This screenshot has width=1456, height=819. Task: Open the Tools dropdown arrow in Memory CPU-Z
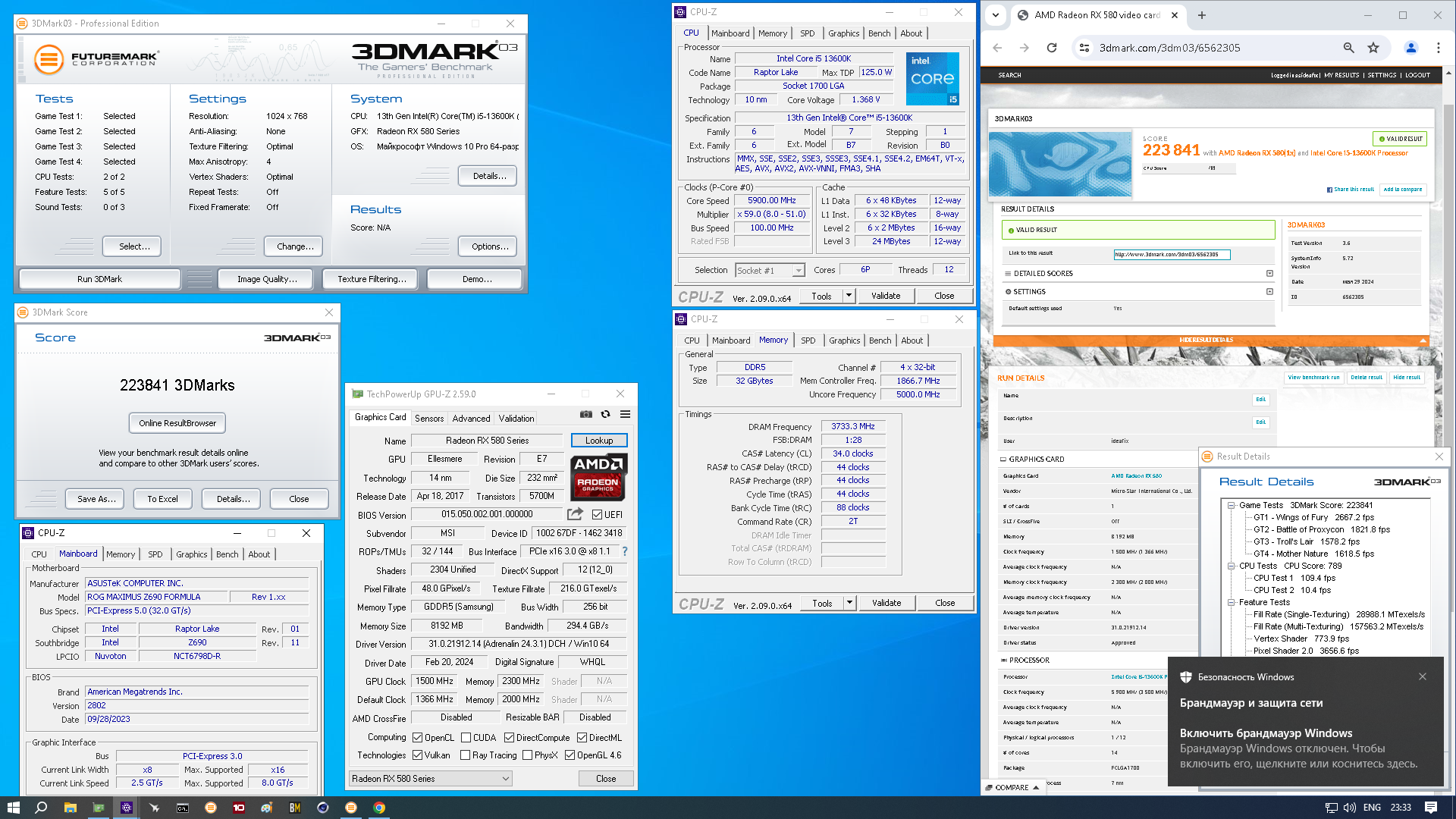coord(849,603)
